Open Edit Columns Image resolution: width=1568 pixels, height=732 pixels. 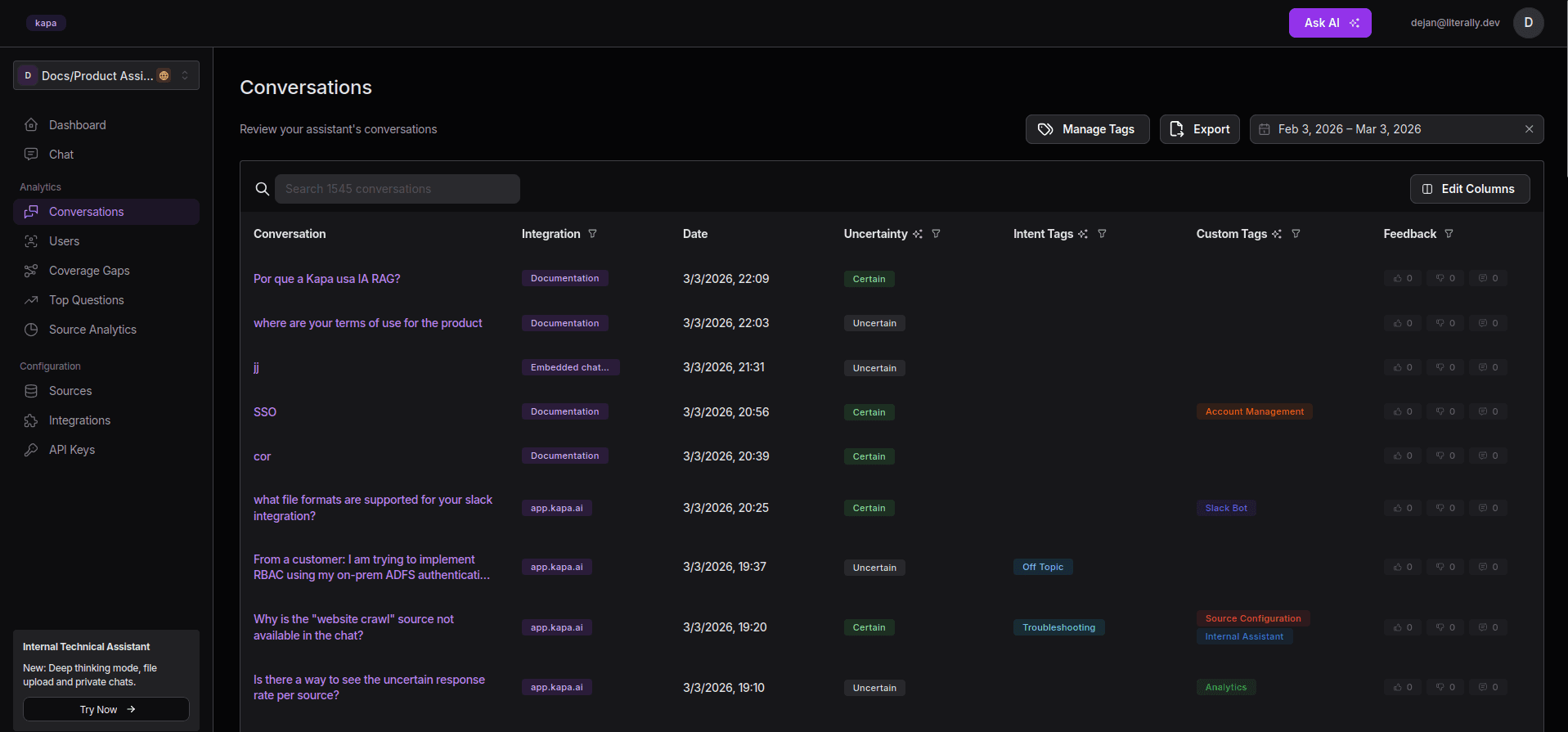pos(1470,189)
